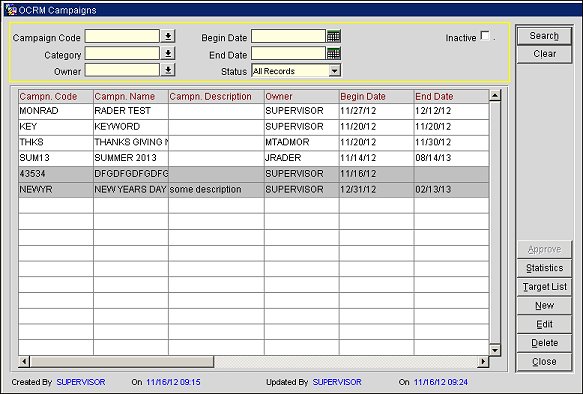583x394 pixels.
Task: Sort by End Date column header
Action: point(452,97)
